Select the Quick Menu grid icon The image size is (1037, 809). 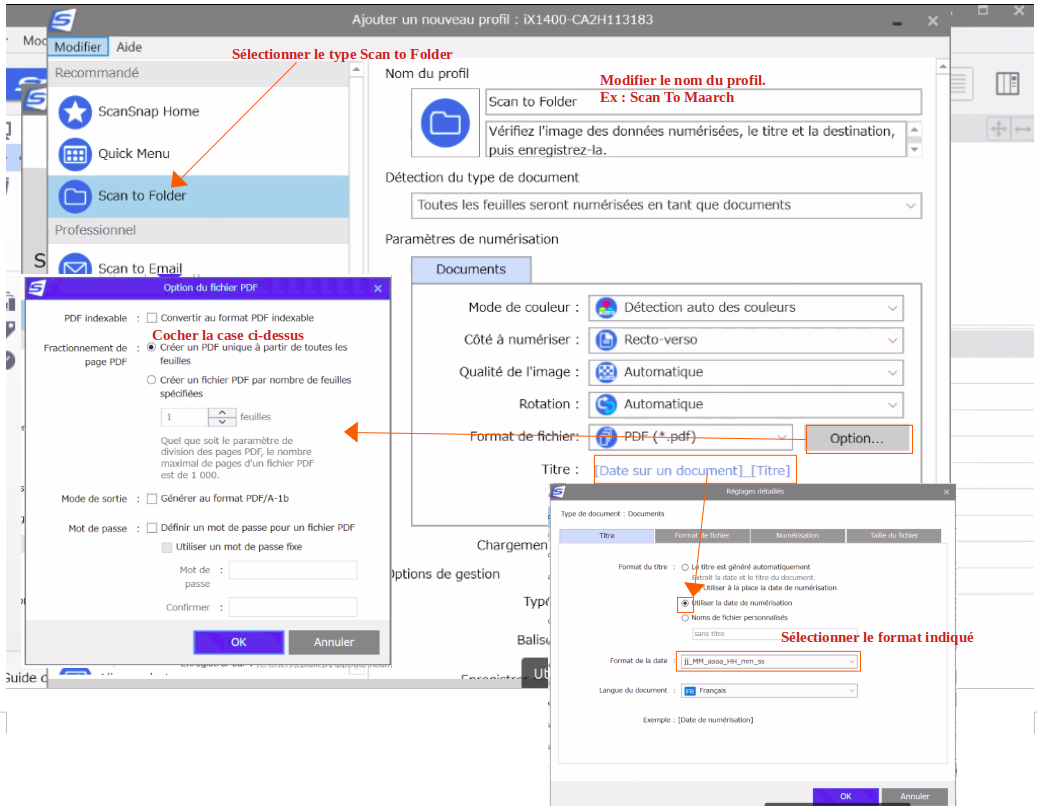click(75, 154)
